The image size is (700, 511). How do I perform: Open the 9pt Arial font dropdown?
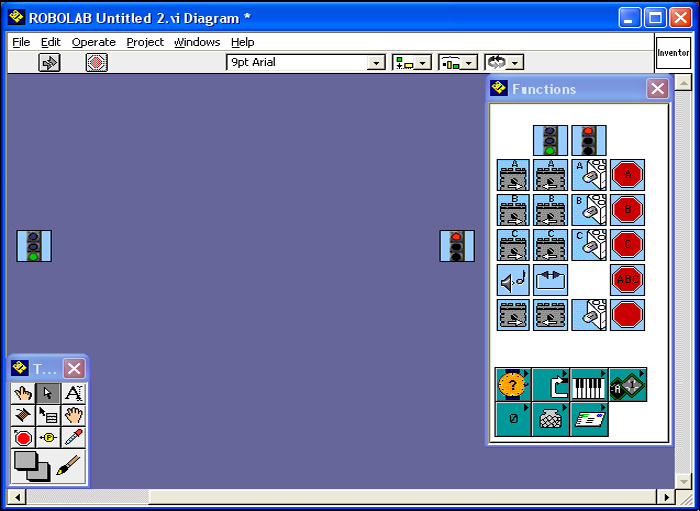click(305, 62)
